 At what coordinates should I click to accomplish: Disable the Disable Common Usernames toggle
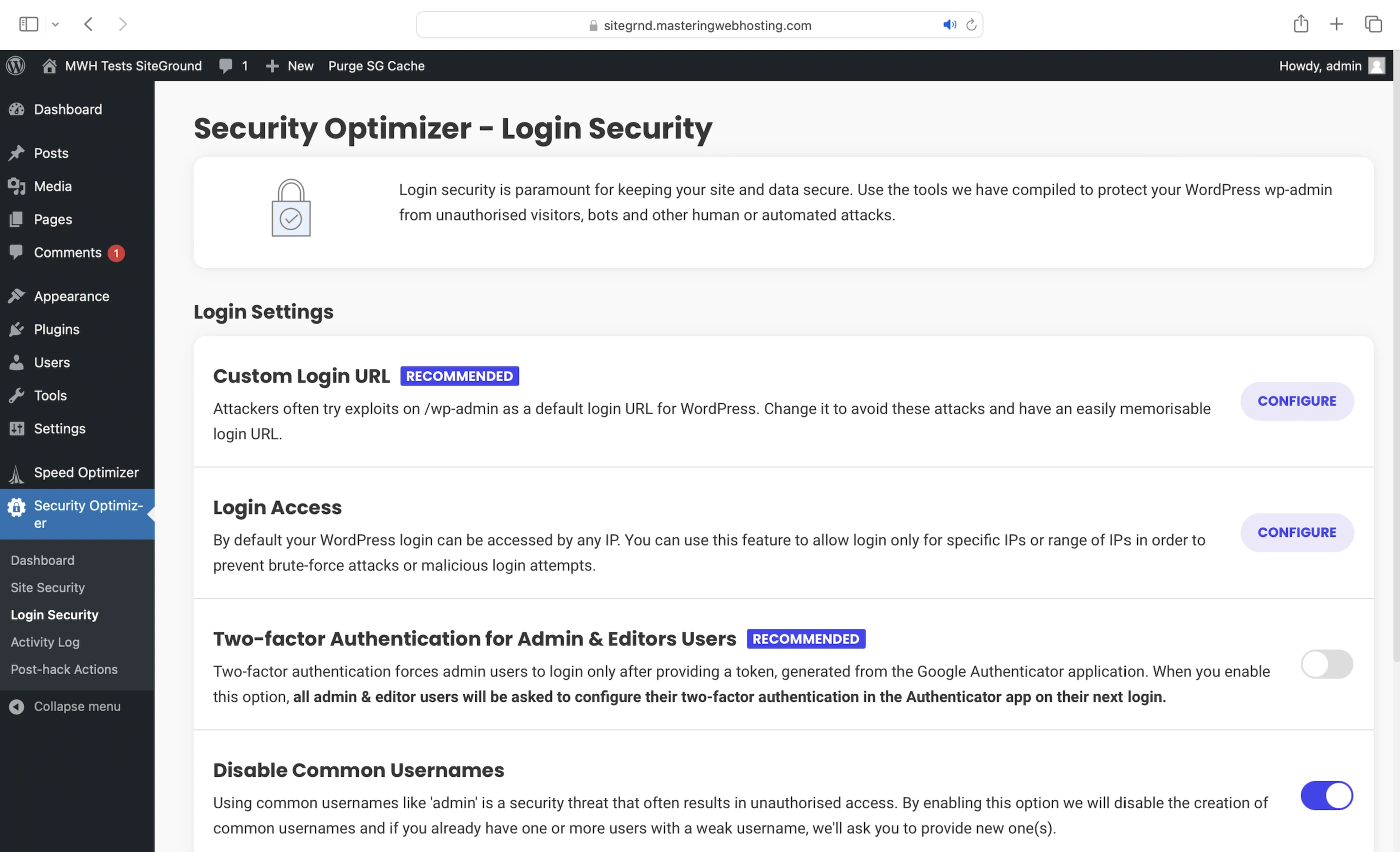click(1326, 795)
